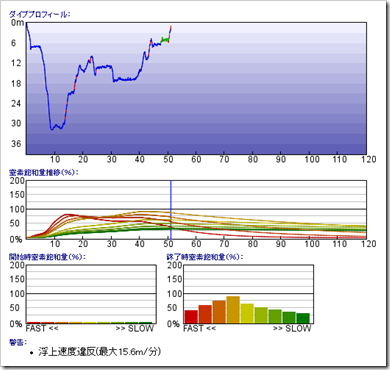Click the 200 label on end saturation chart
Screen dimensions: 390x370
pyautogui.click(x=175, y=265)
